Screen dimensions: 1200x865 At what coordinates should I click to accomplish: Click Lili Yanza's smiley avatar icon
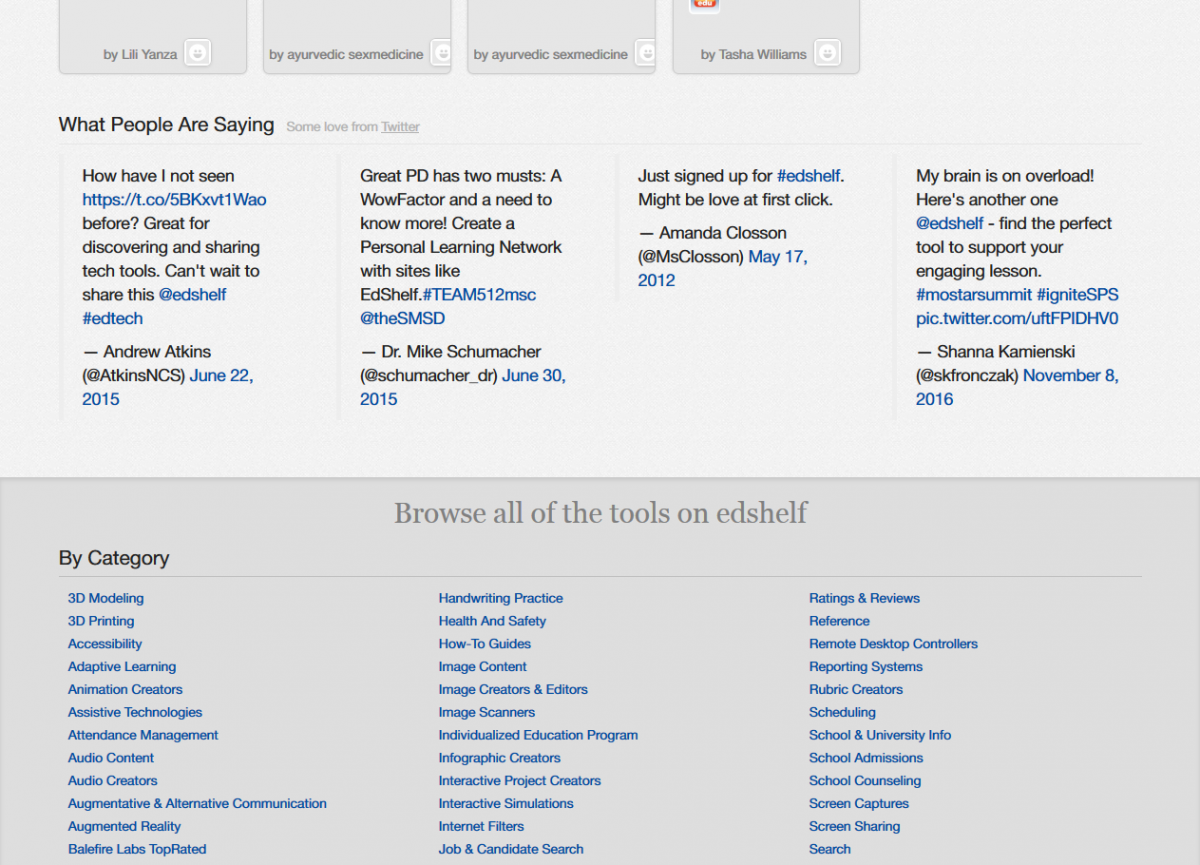click(x=198, y=54)
